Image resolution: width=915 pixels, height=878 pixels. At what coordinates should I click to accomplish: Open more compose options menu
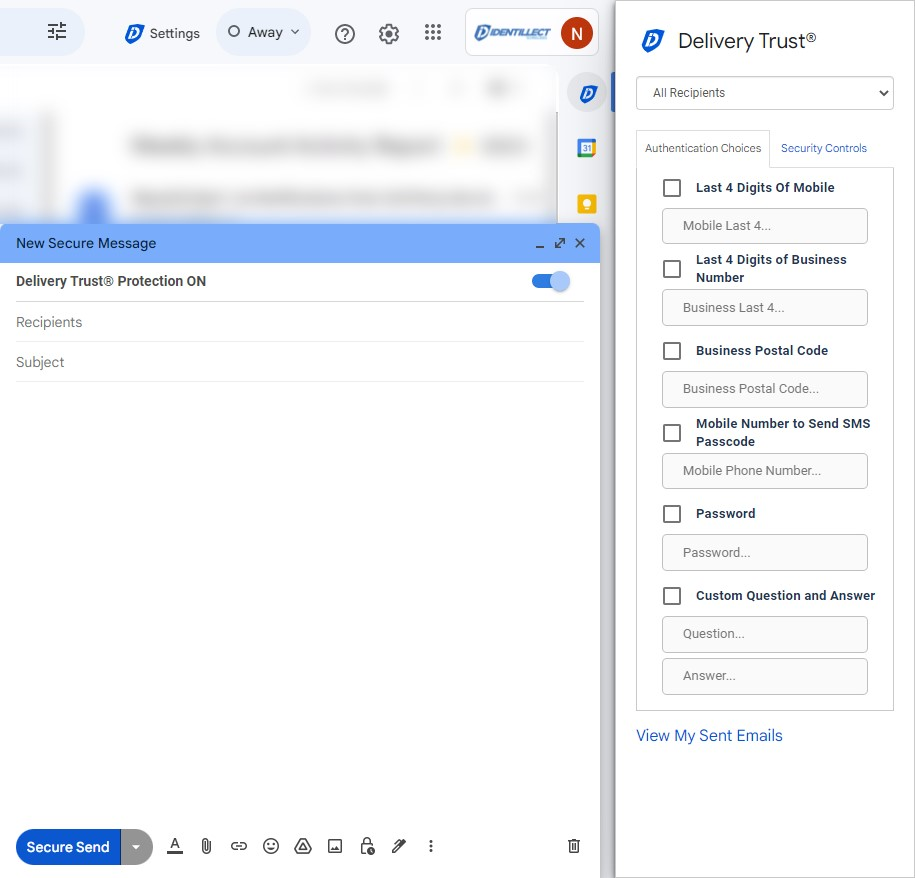pyautogui.click(x=431, y=846)
